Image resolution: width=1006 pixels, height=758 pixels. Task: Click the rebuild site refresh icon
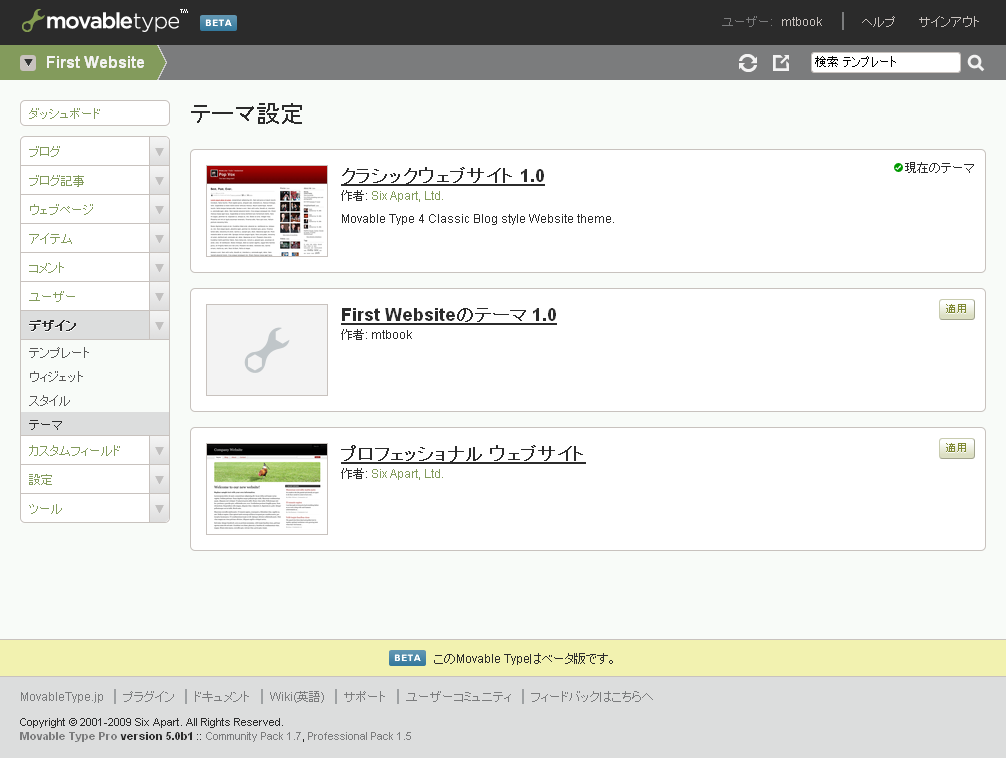point(747,62)
